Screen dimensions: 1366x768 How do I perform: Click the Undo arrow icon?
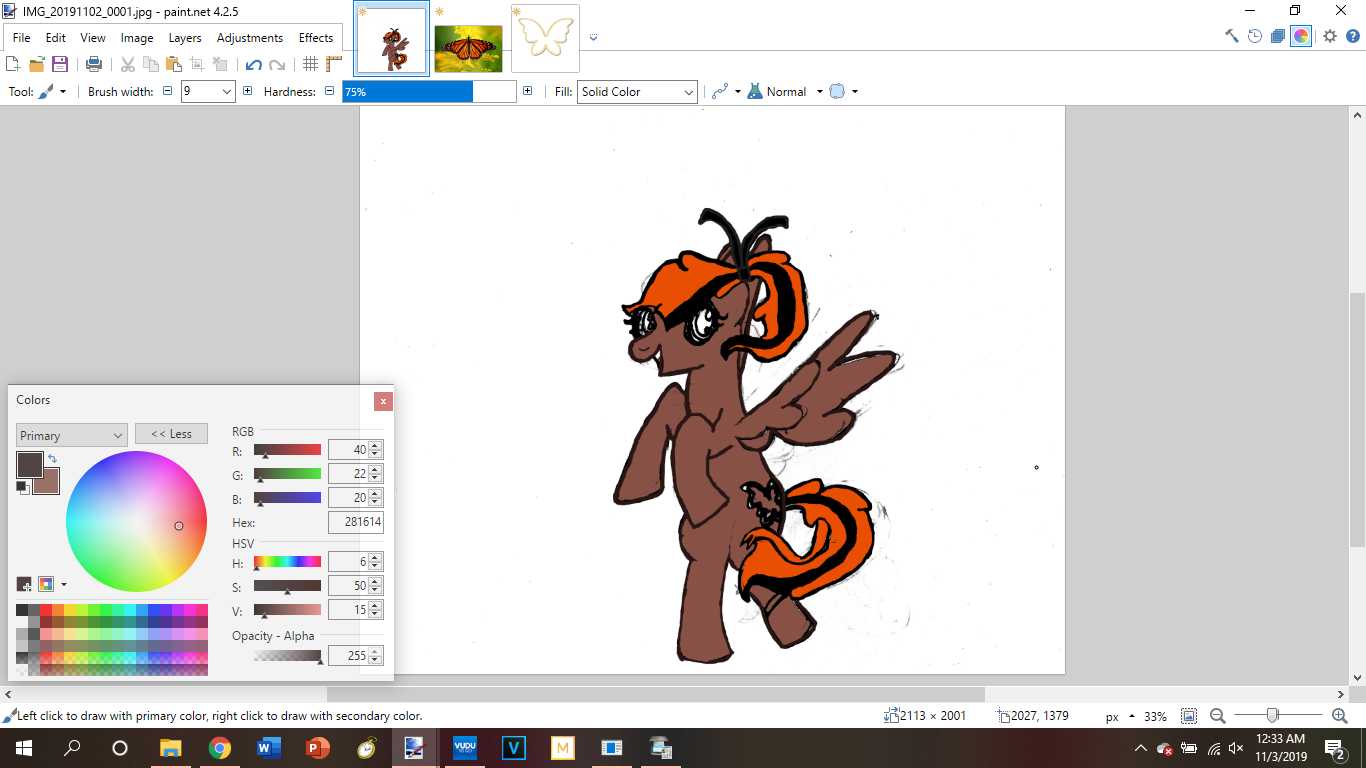click(x=253, y=64)
